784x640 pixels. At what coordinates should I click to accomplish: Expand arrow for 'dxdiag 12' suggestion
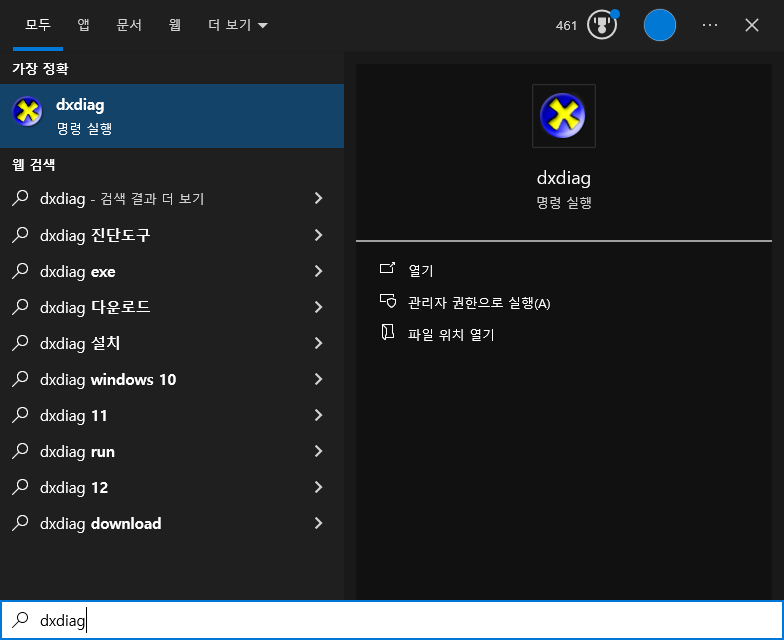point(318,486)
